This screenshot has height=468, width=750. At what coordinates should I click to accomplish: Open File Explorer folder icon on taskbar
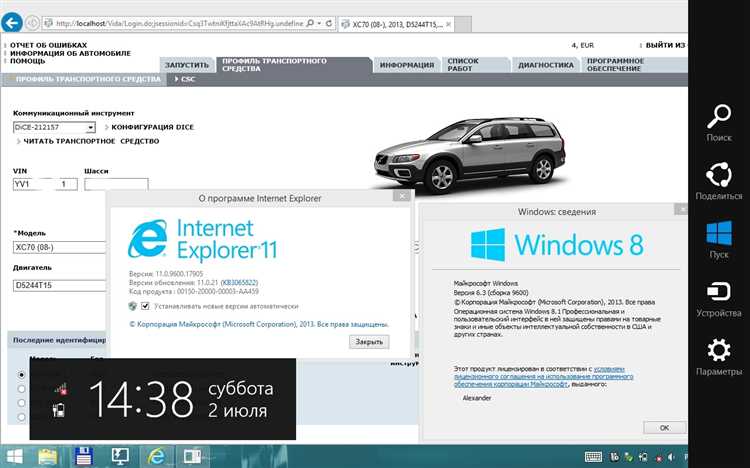[x=47, y=457]
